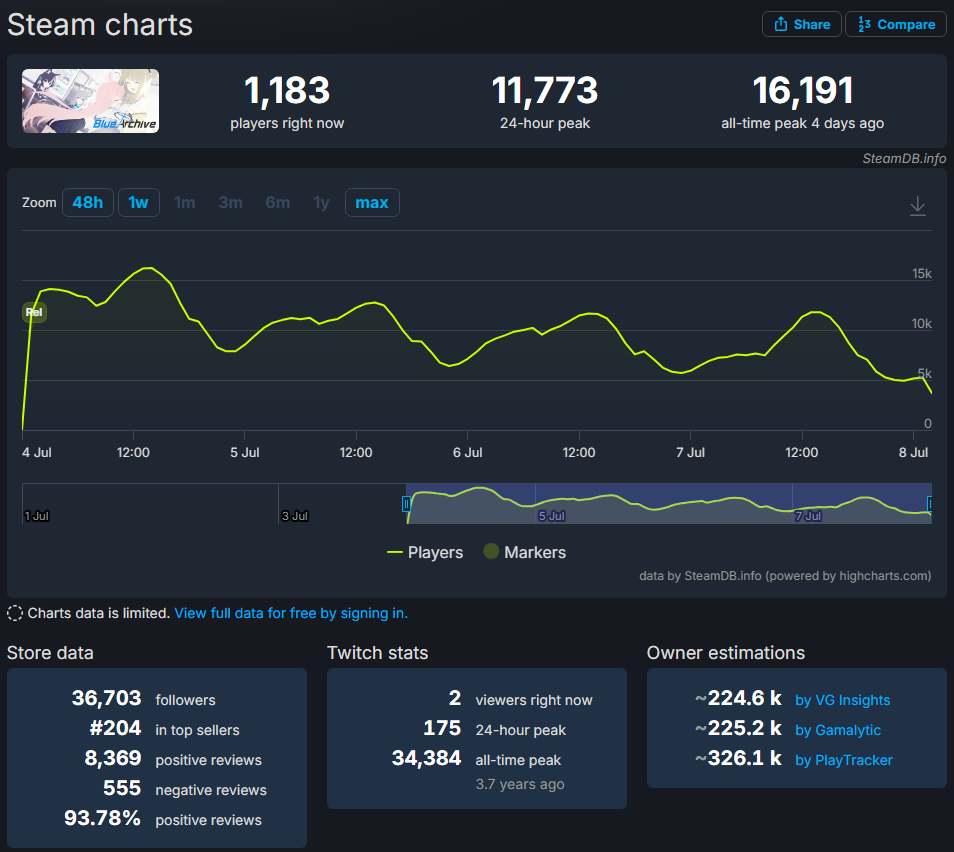Select the 3m zoom option
954x852 pixels.
[231, 203]
